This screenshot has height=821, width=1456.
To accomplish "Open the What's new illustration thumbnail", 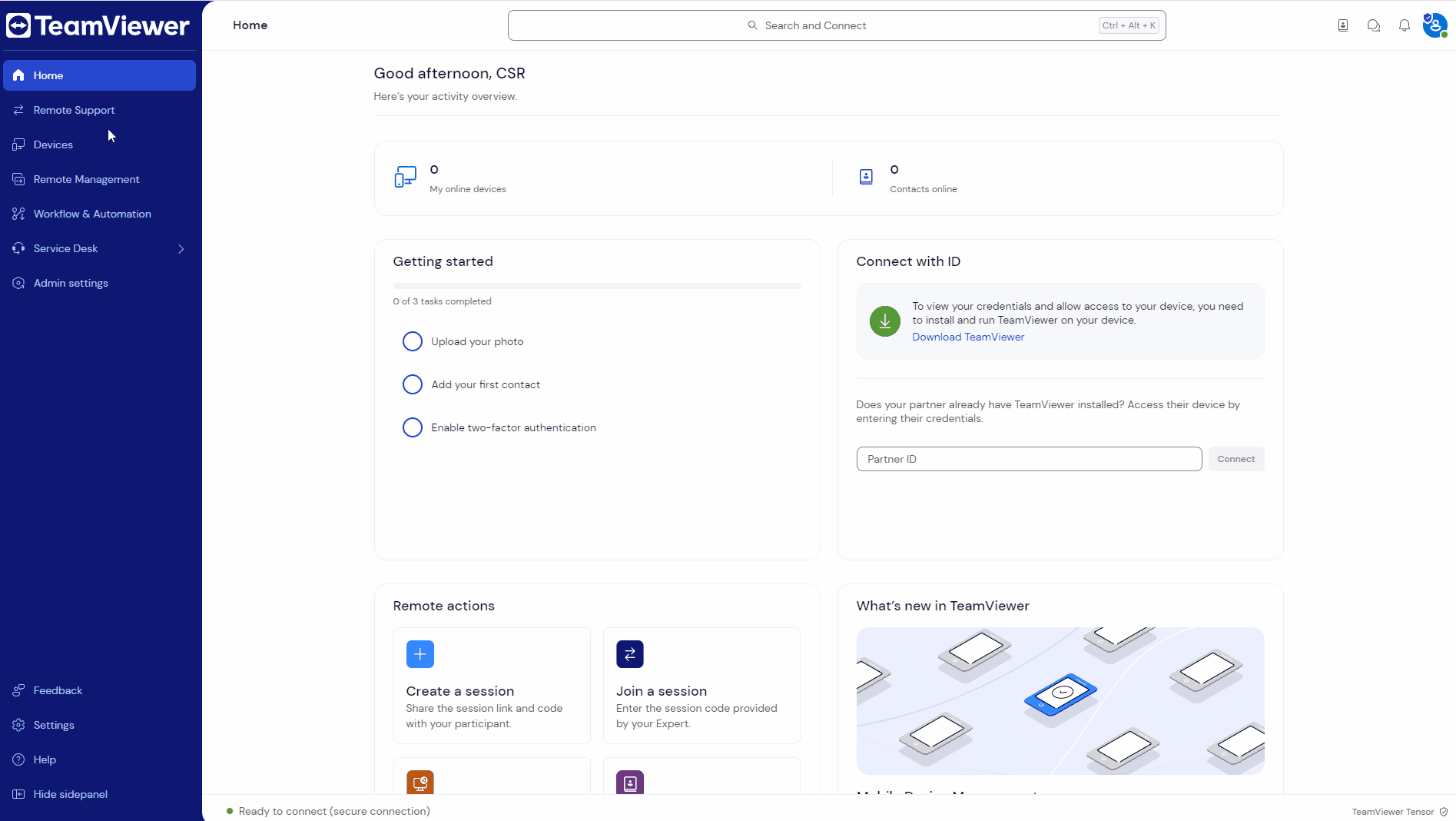I will tap(1060, 701).
